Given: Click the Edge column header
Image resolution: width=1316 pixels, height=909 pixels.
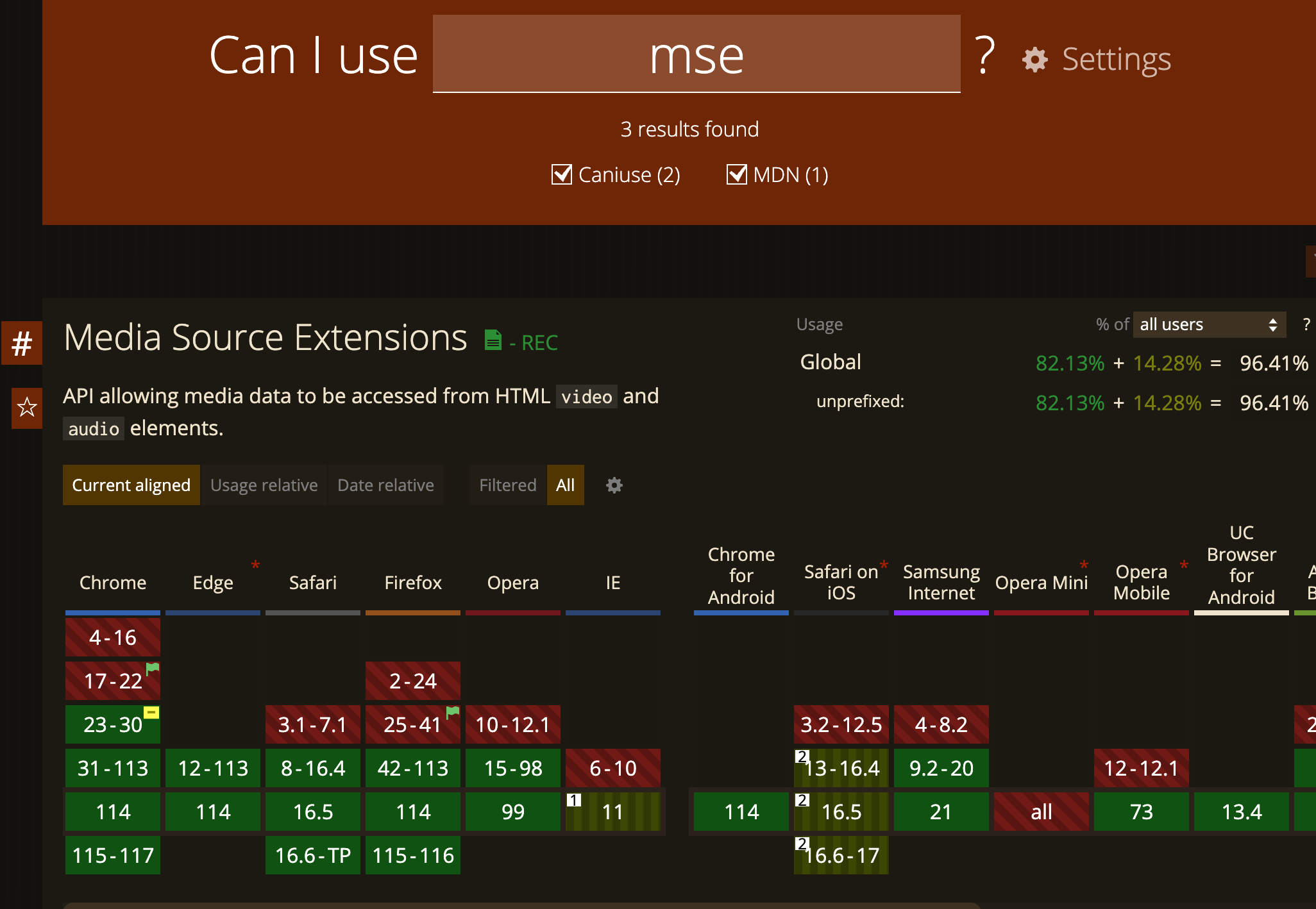Looking at the screenshot, I should coord(213,583).
